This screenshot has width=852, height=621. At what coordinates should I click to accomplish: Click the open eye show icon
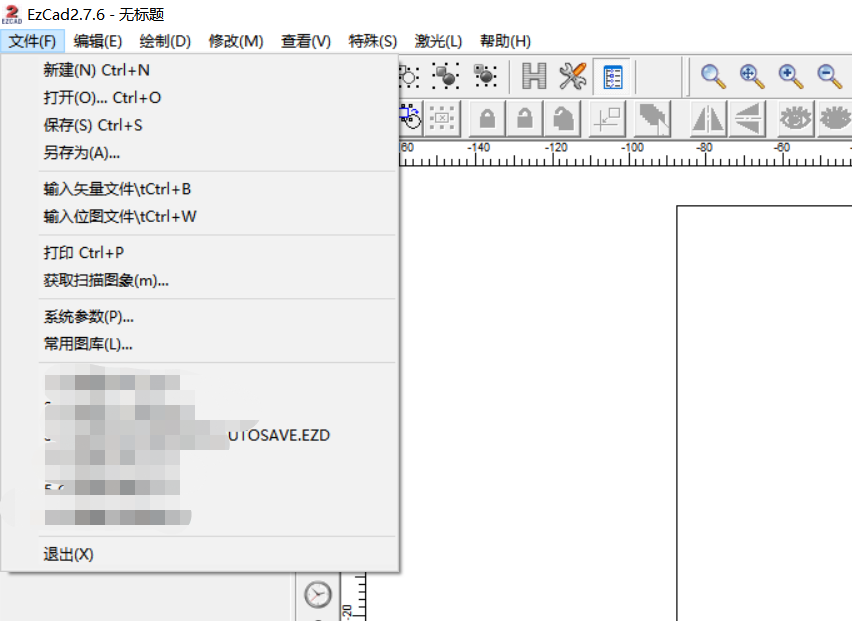[x=795, y=118]
